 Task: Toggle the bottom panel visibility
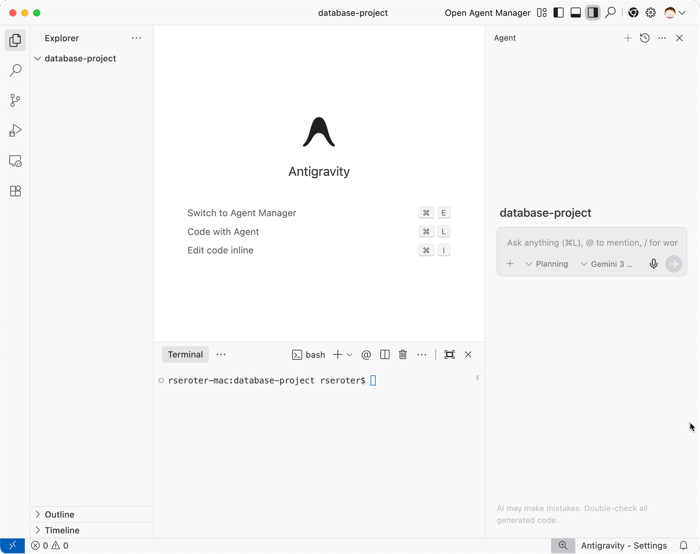point(576,13)
